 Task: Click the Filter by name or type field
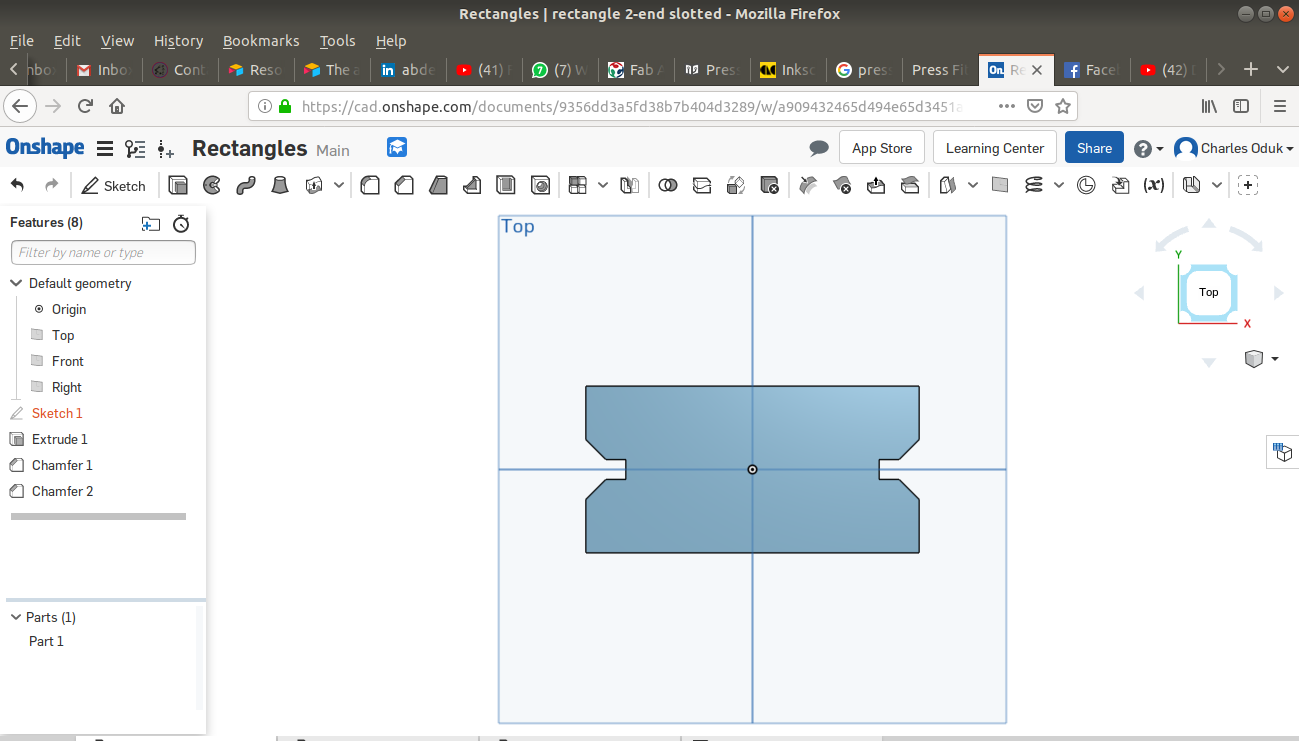[x=103, y=253]
